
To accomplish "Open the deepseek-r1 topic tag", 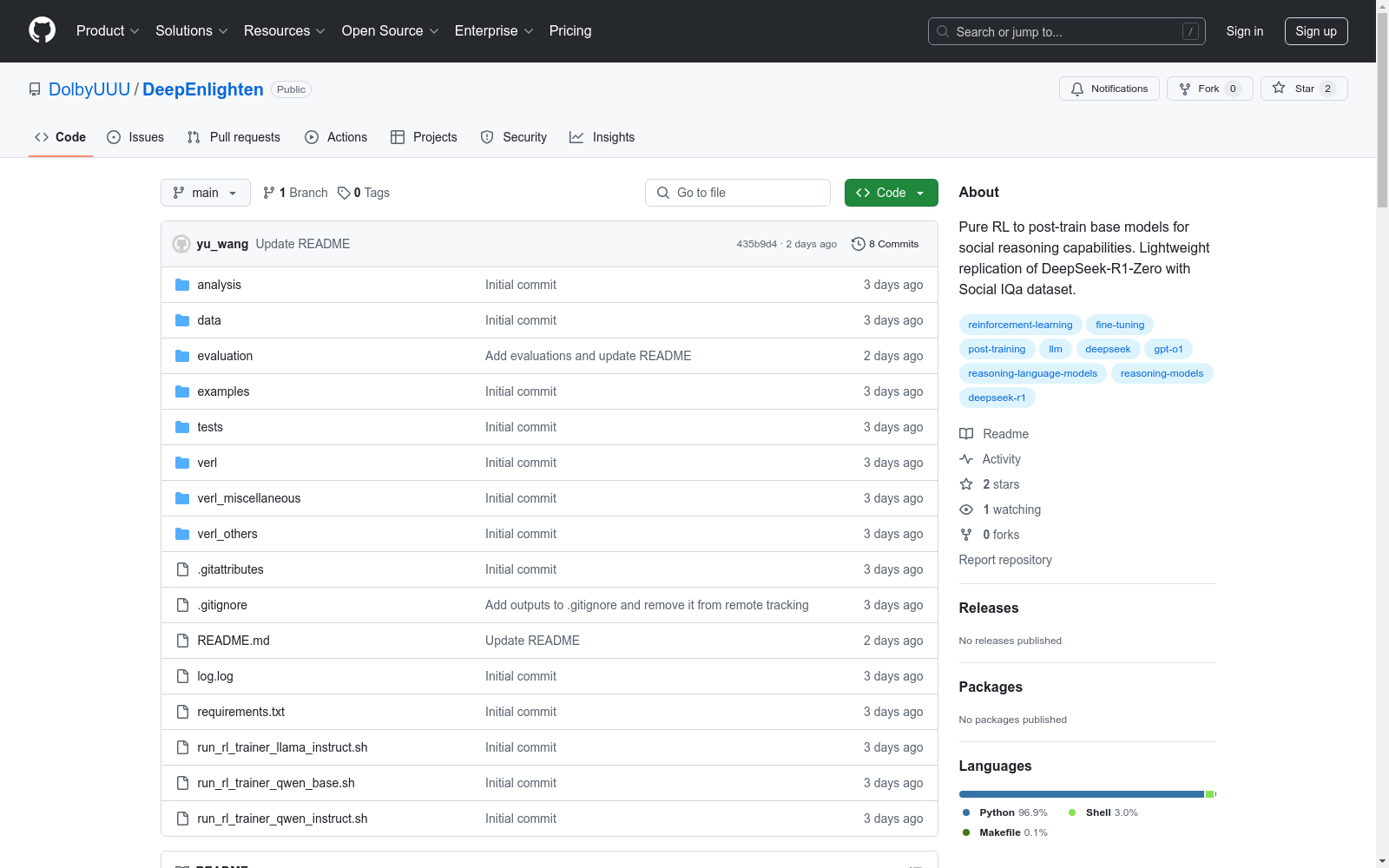I will 997,398.
